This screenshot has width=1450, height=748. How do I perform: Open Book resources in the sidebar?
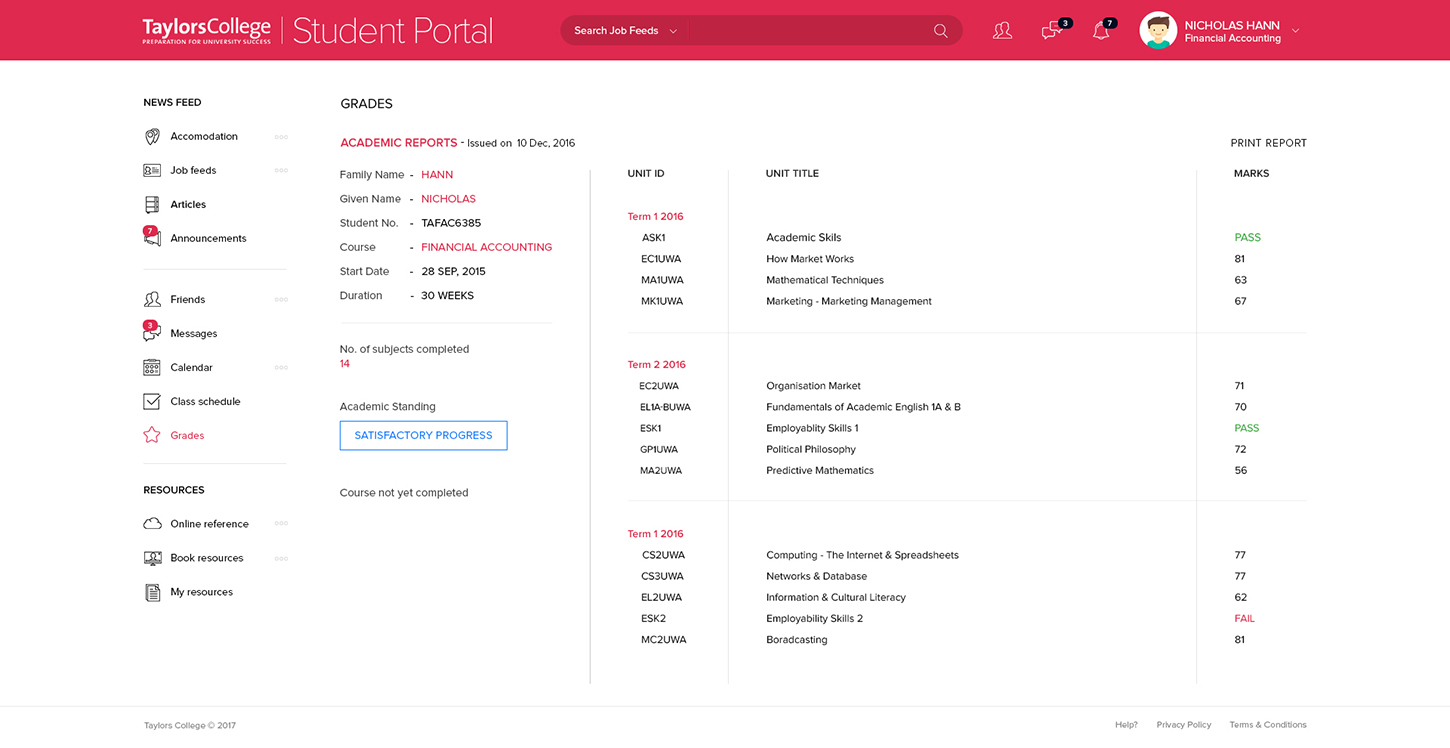206,558
